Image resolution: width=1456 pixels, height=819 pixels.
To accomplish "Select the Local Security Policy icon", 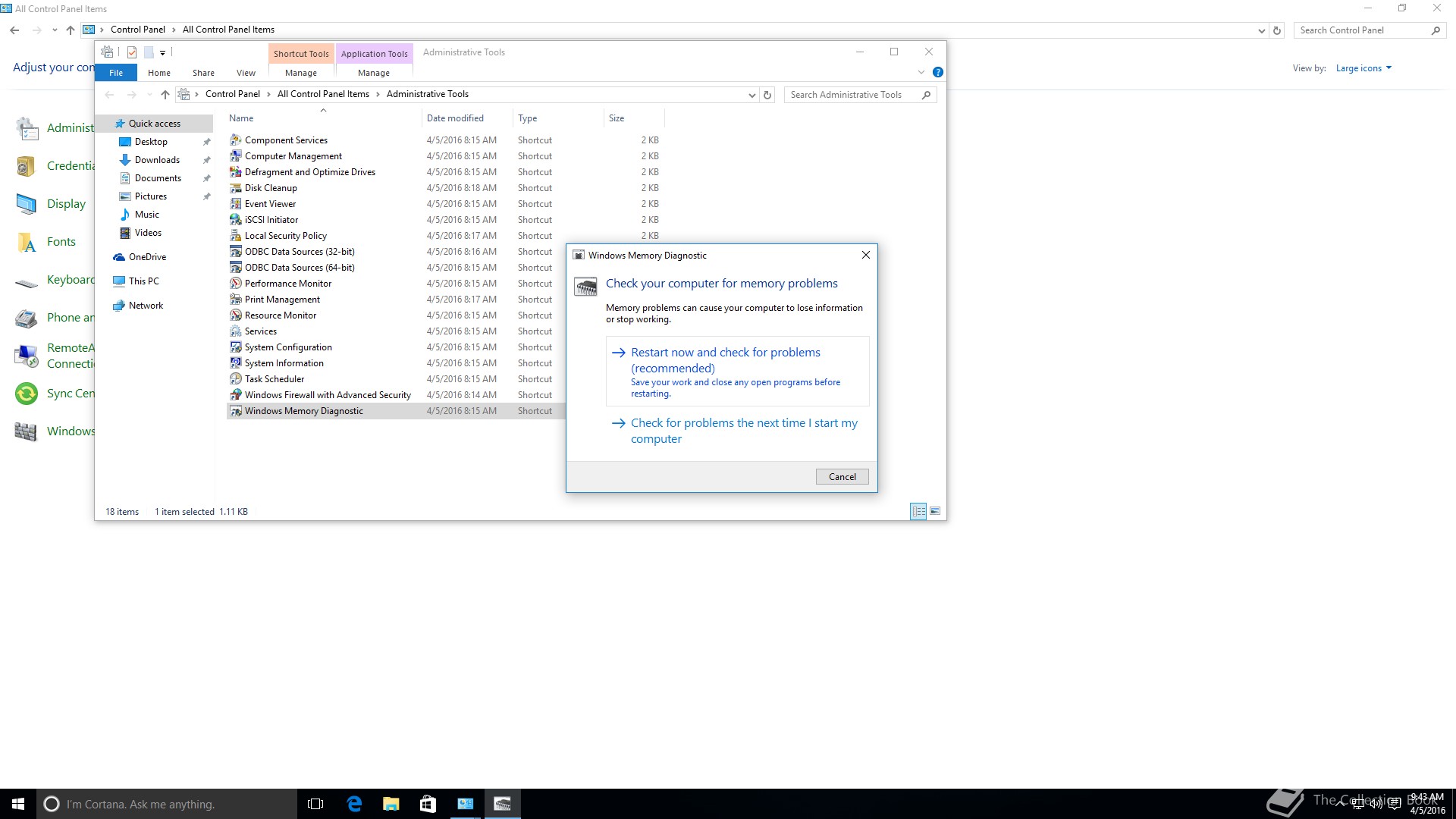I will click(236, 235).
